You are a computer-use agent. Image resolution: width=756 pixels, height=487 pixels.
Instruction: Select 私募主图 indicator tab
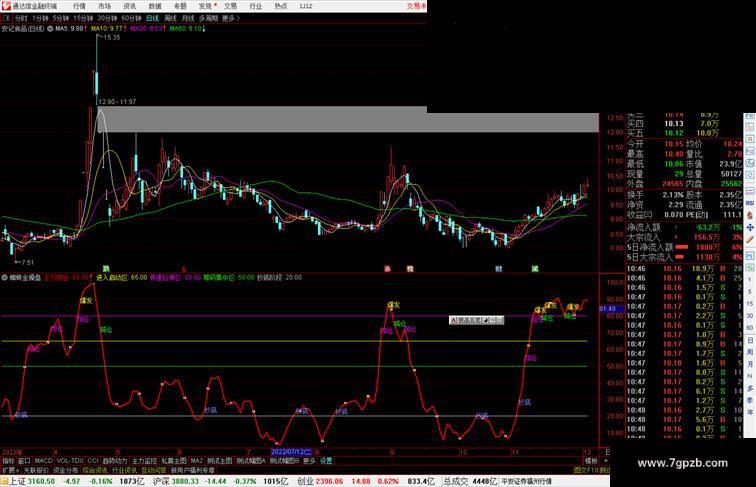pyautogui.click(x=174, y=461)
